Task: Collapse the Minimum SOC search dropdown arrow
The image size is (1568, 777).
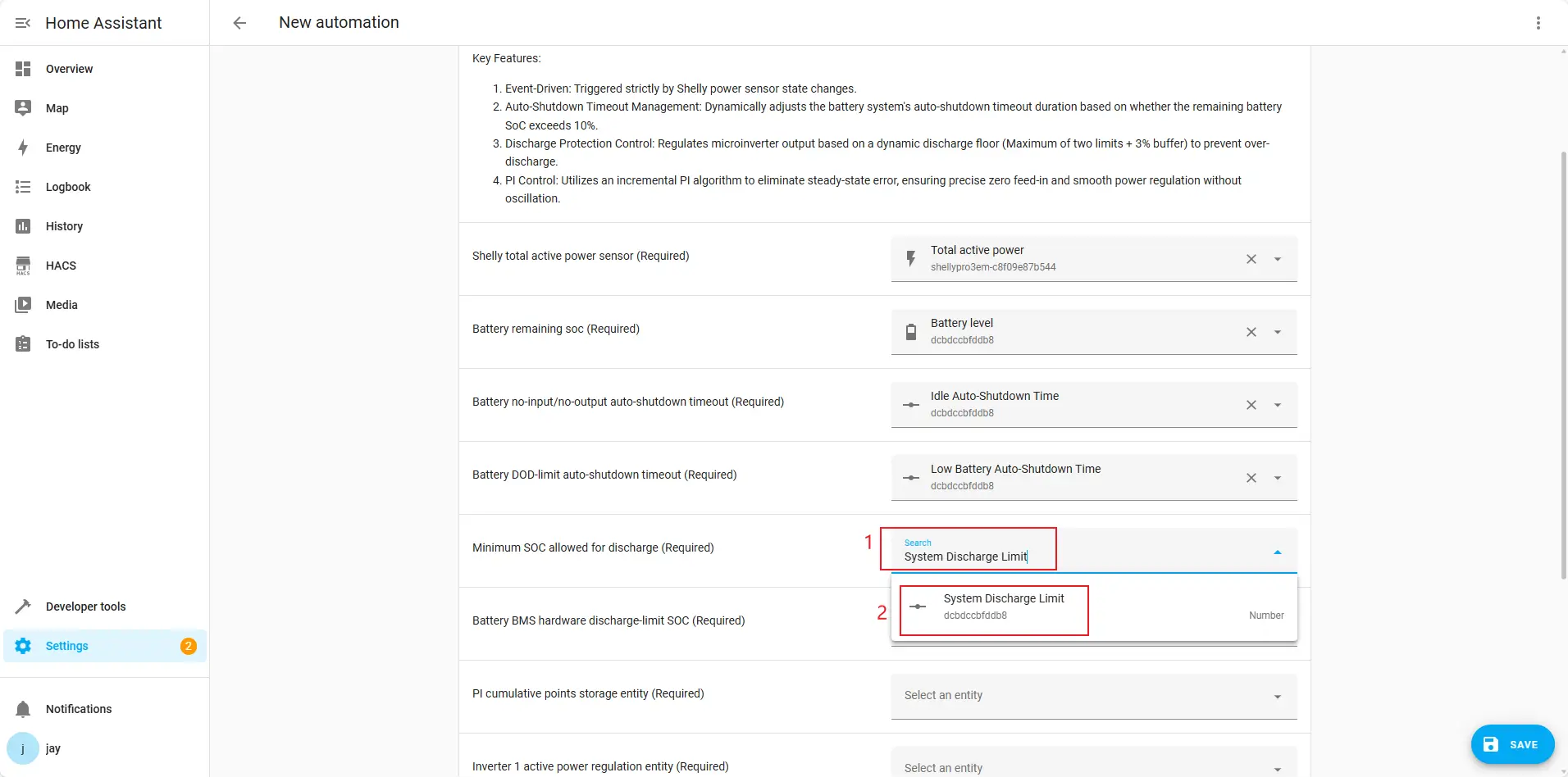Action: click(x=1277, y=552)
